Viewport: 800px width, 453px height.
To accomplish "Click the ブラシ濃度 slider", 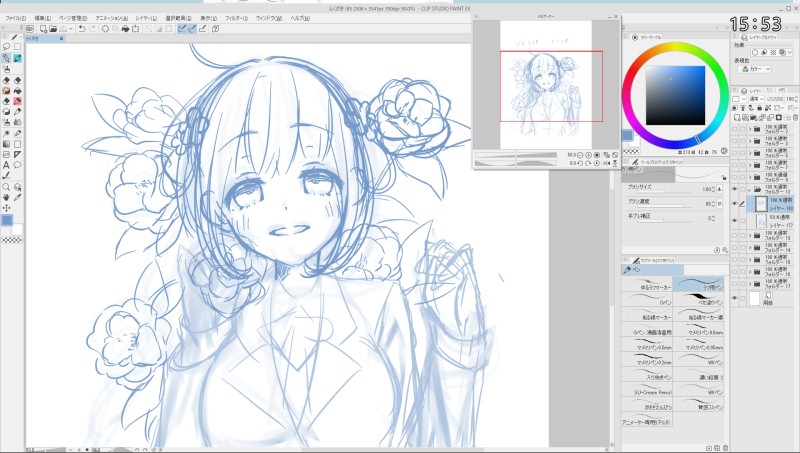I will pos(663,206).
